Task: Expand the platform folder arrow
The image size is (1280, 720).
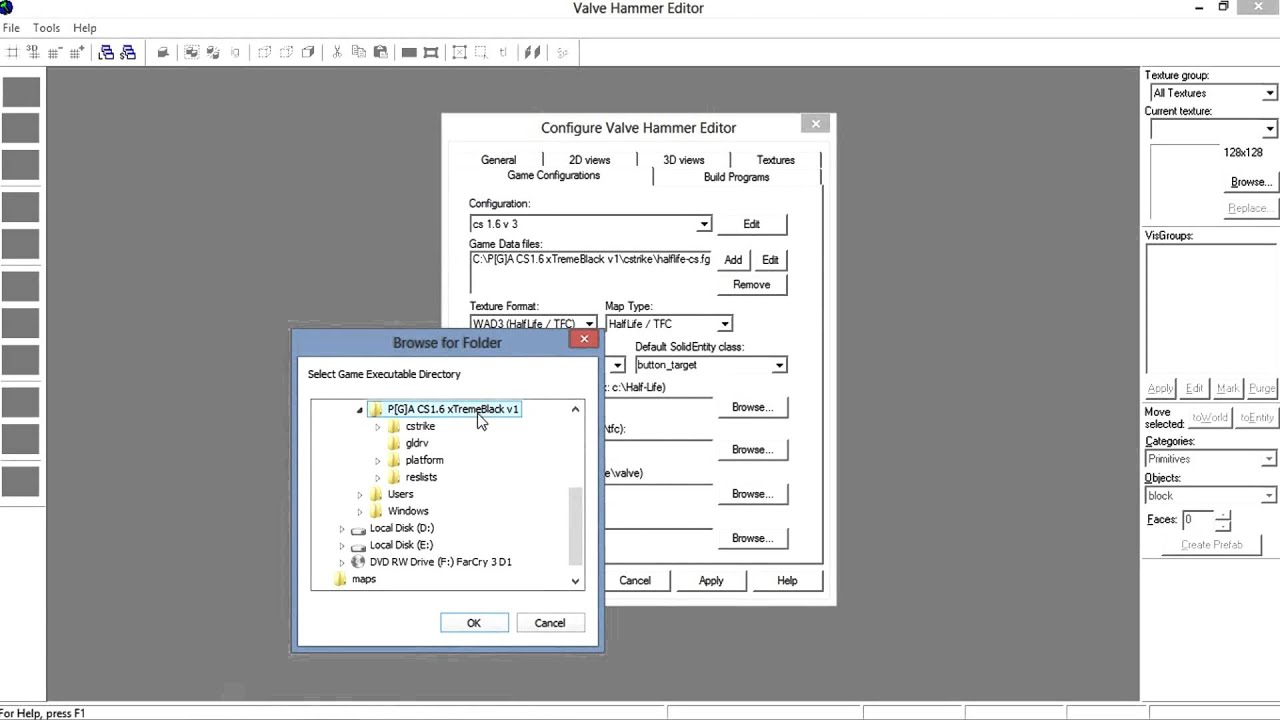Action: pos(378,461)
